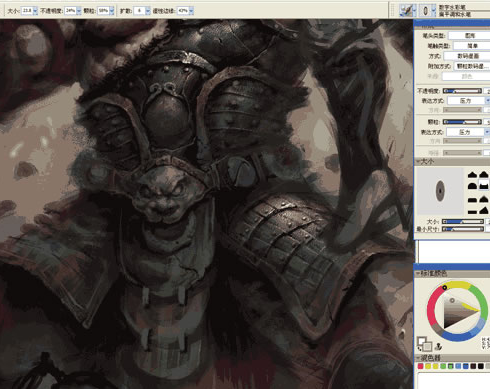Open the brush category picker dropdown arrow
The height and width of the screenshot is (389, 490).
pos(415,11)
